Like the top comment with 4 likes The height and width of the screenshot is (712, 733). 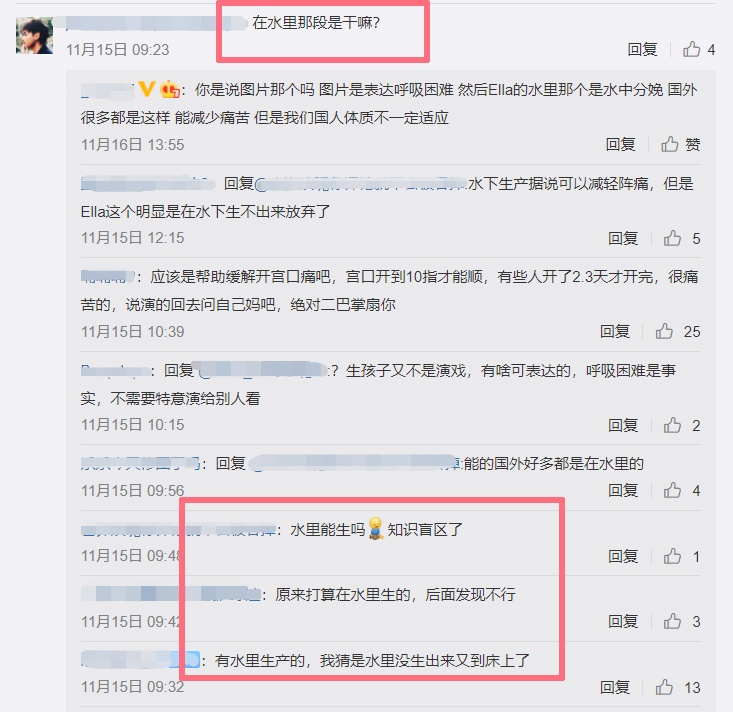691,49
